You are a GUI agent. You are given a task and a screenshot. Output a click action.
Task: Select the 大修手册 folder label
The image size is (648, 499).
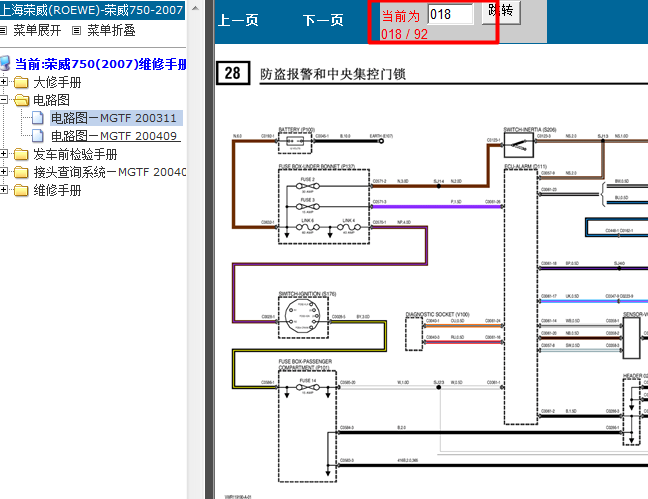coord(57,82)
